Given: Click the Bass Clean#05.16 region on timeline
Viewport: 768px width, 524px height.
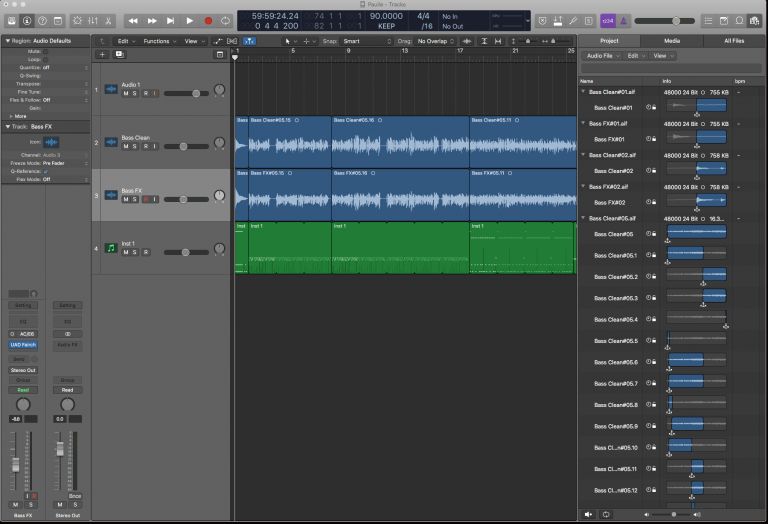Looking at the screenshot, I should [400, 142].
